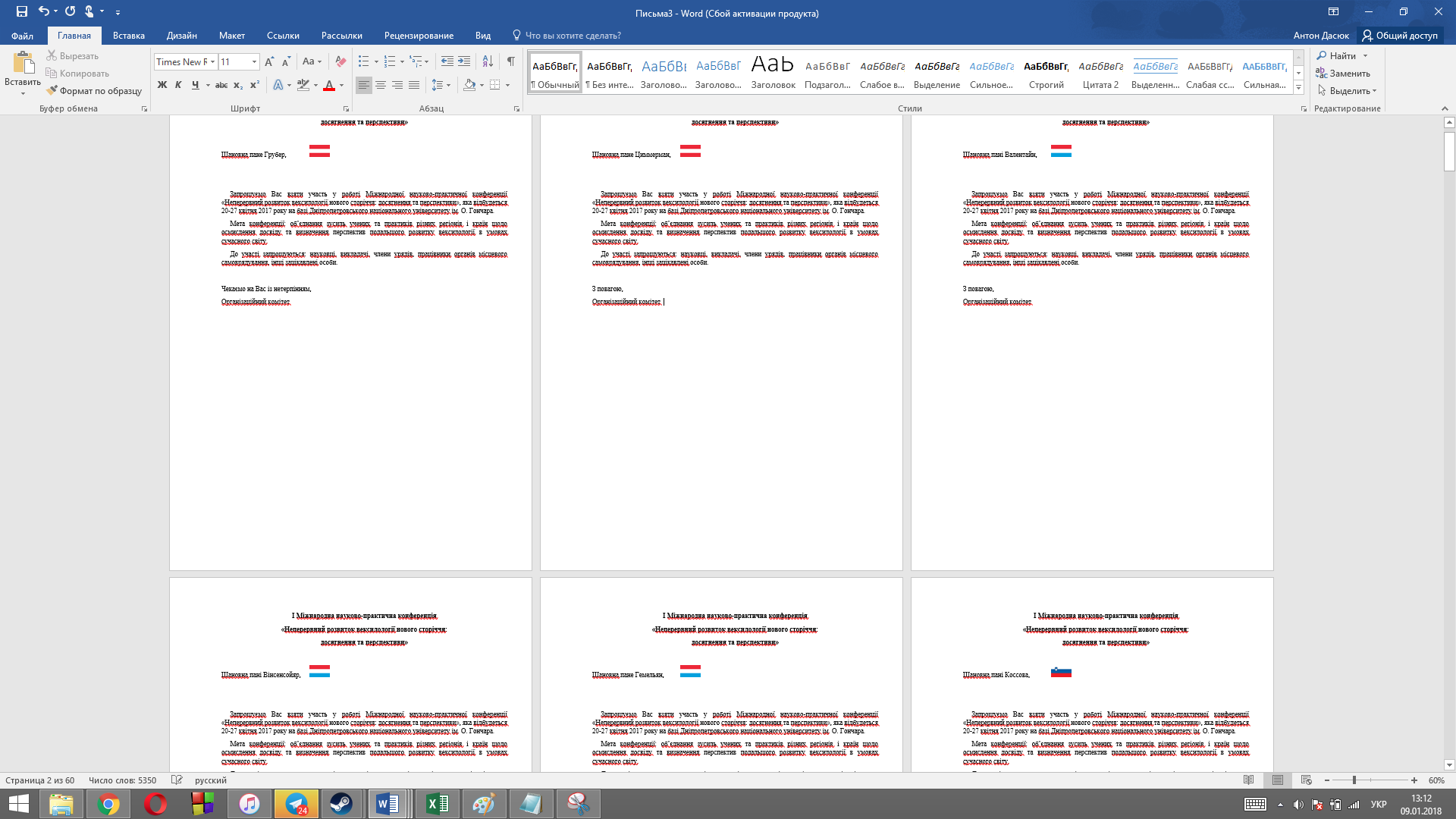1456x819 pixels.
Task: Click Общий доступ share button
Action: click(1399, 36)
